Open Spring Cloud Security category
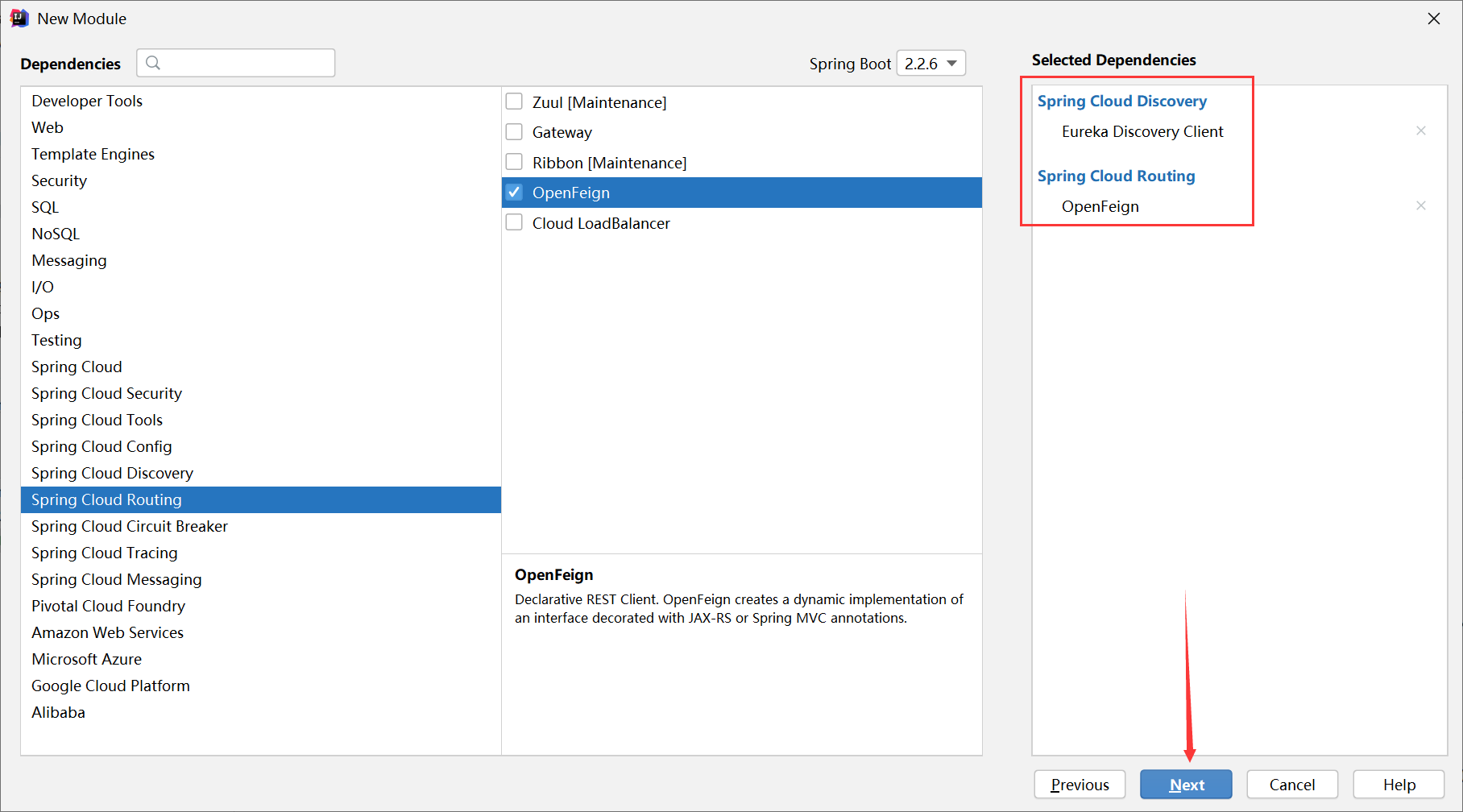This screenshot has width=1463, height=812. tap(261, 393)
